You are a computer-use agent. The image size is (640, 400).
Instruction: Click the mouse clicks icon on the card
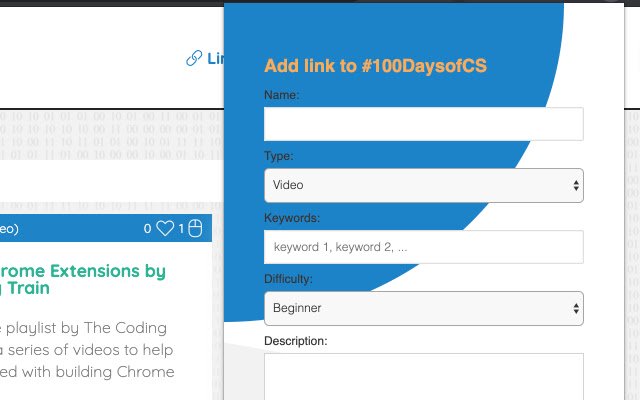[x=195, y=229]
